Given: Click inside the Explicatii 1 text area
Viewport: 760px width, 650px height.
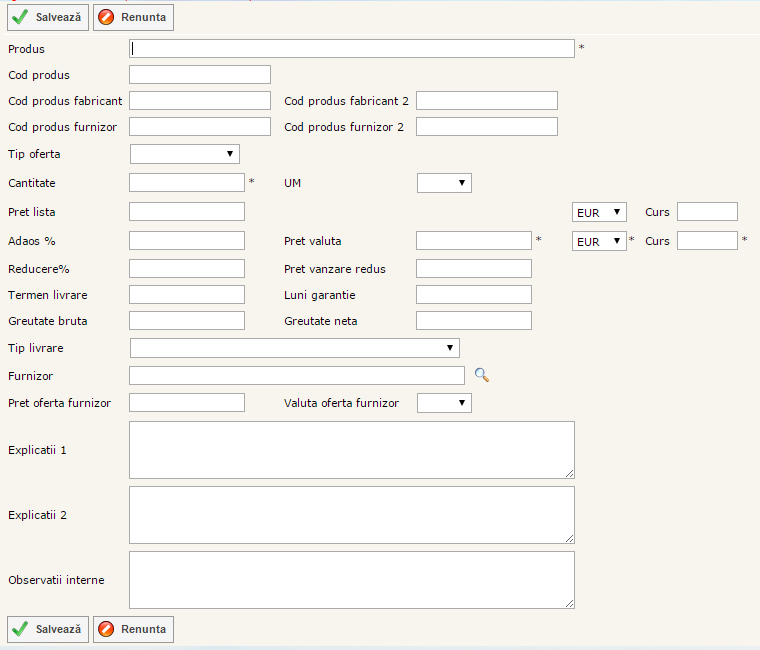Looking at the screenshot, I should point(352,450).
